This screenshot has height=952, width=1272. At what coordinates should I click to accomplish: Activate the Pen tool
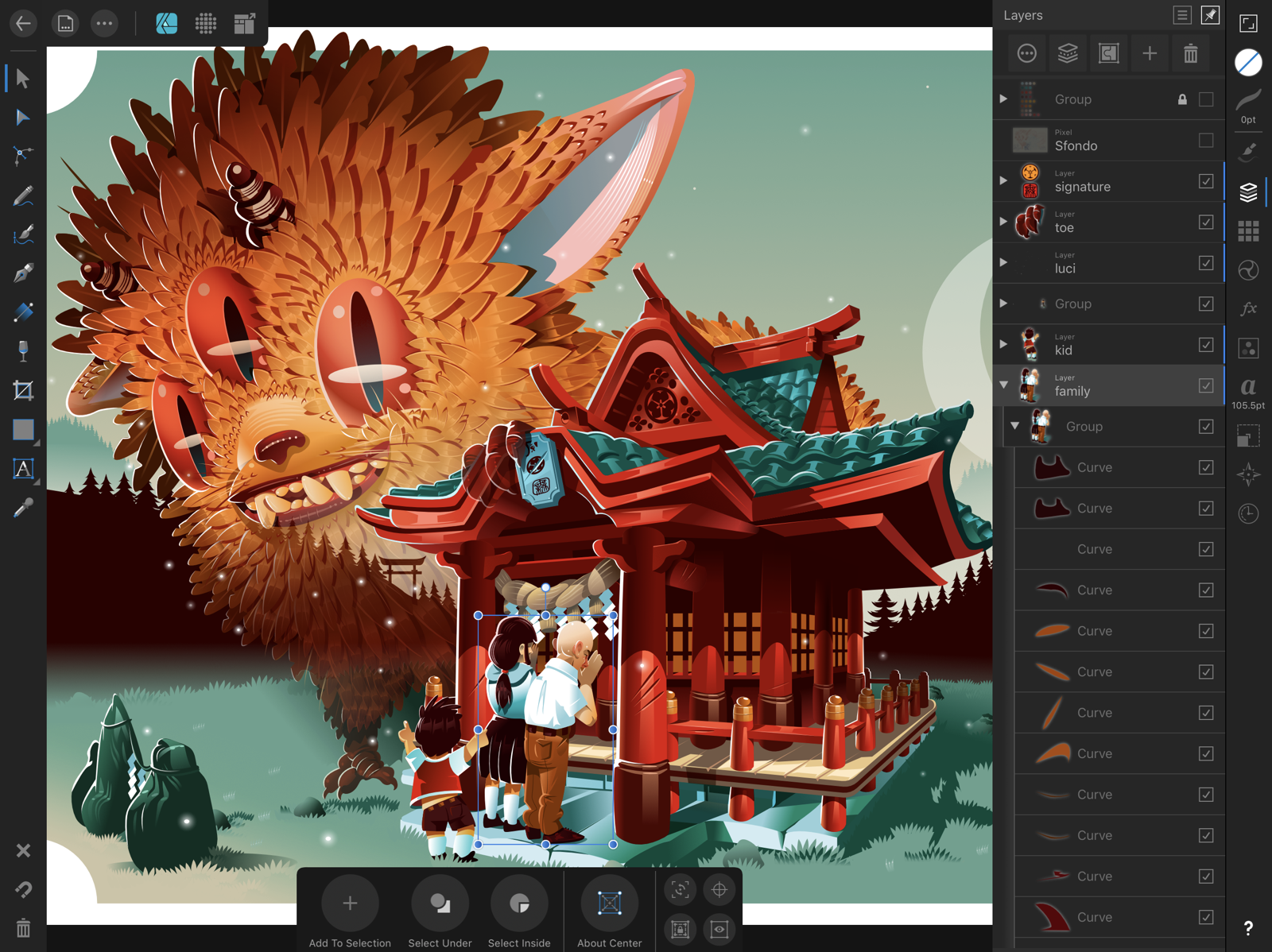click(23, 273)
